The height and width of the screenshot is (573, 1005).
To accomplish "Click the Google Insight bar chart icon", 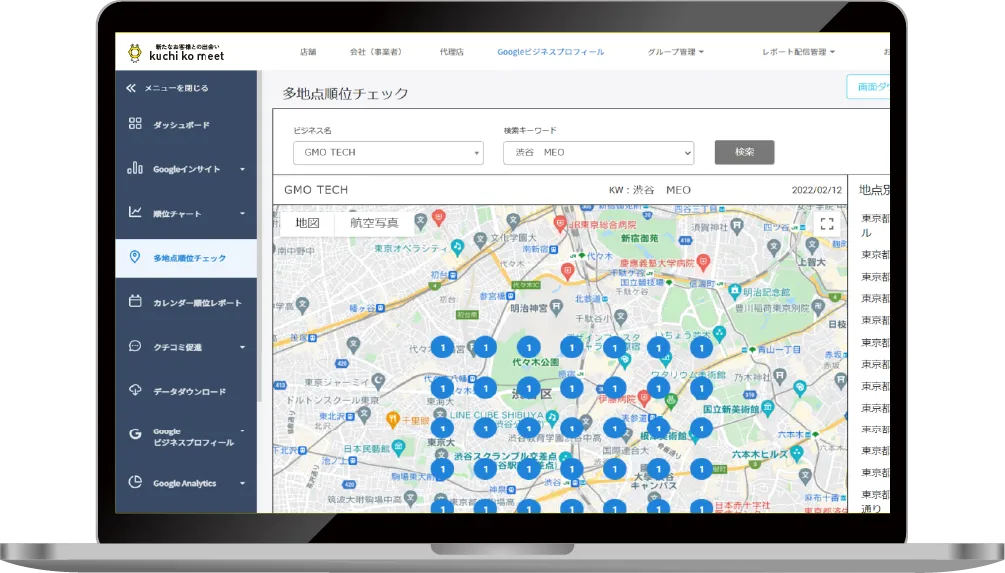I will (x=135, y=169).
